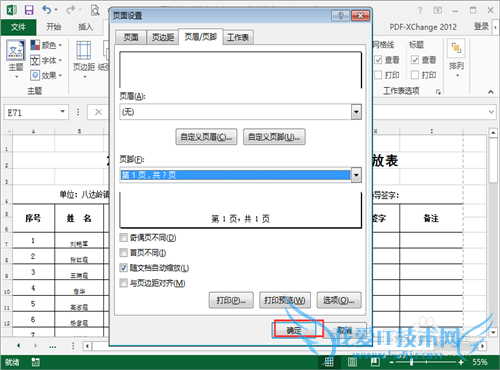Open the 字体 theme fonts menu
This screenshot has height=370, width=500.
coord(46,60)
